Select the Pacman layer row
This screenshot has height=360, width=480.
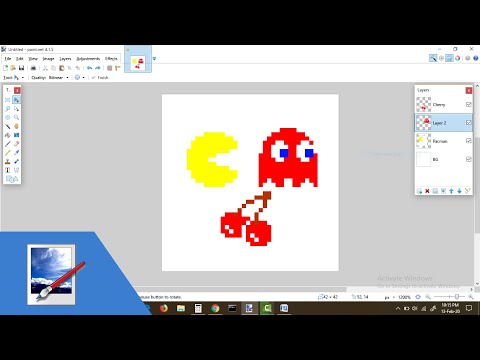444,141
